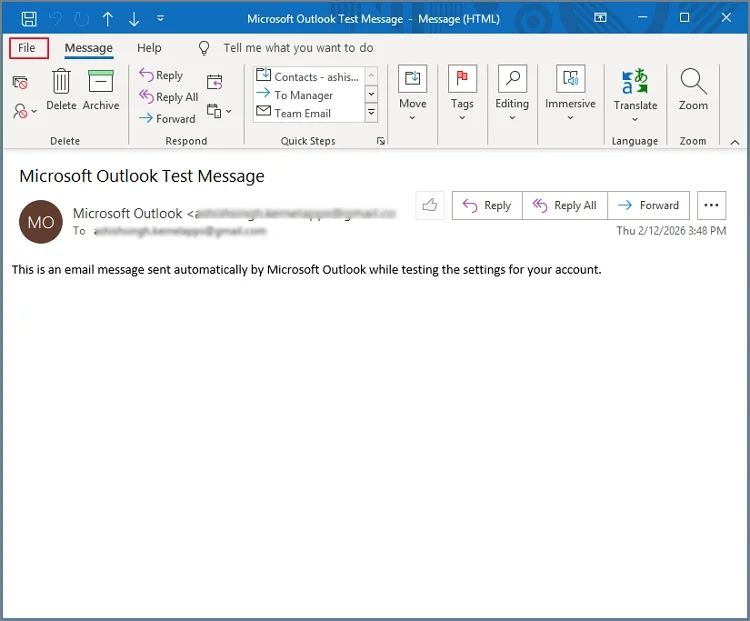The width and height of the screenshot is (750, 621).
Task: Go to previous item with up arrow
Action: coord(108,19)
